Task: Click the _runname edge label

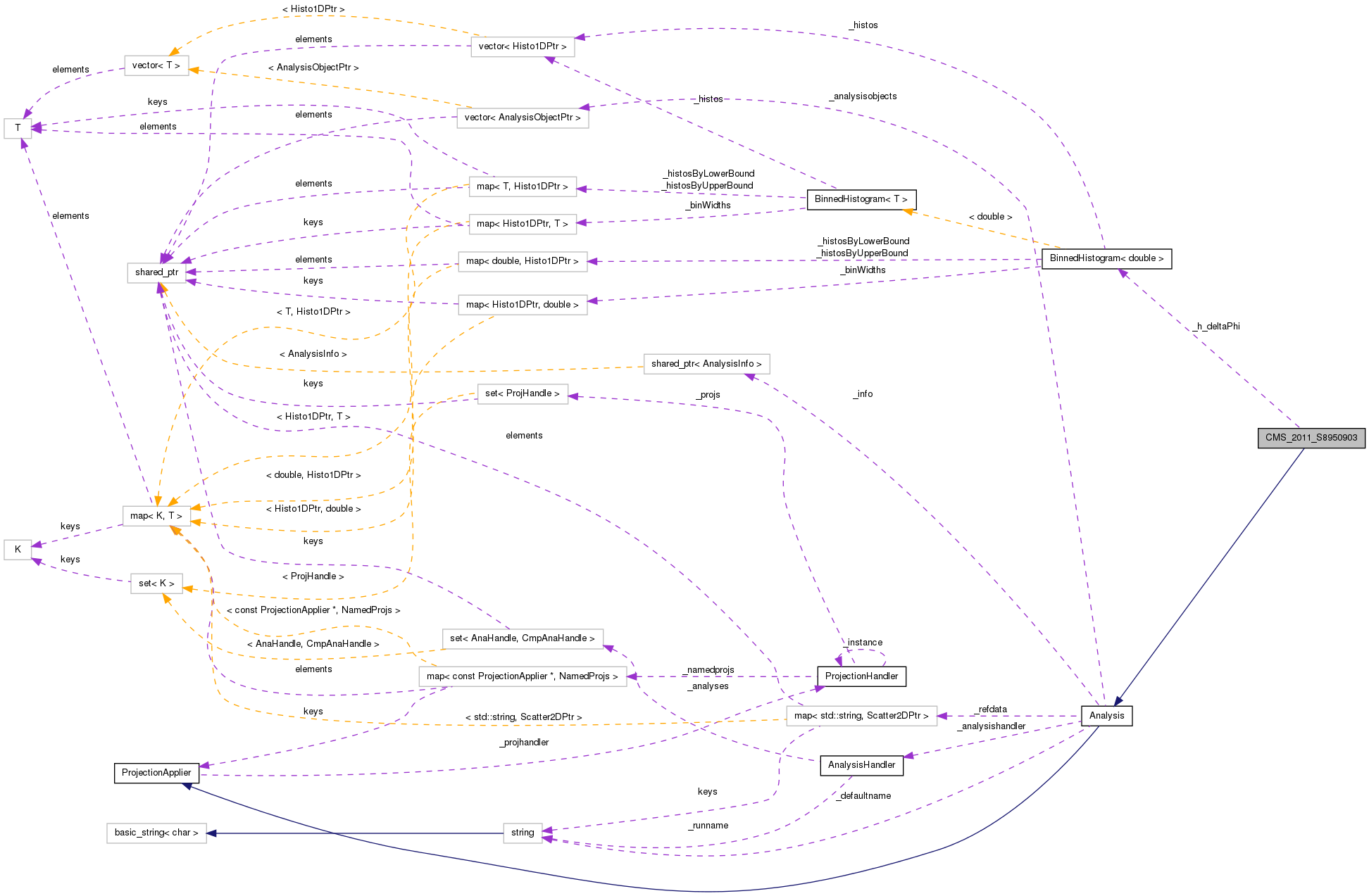Action: [708, 826]
